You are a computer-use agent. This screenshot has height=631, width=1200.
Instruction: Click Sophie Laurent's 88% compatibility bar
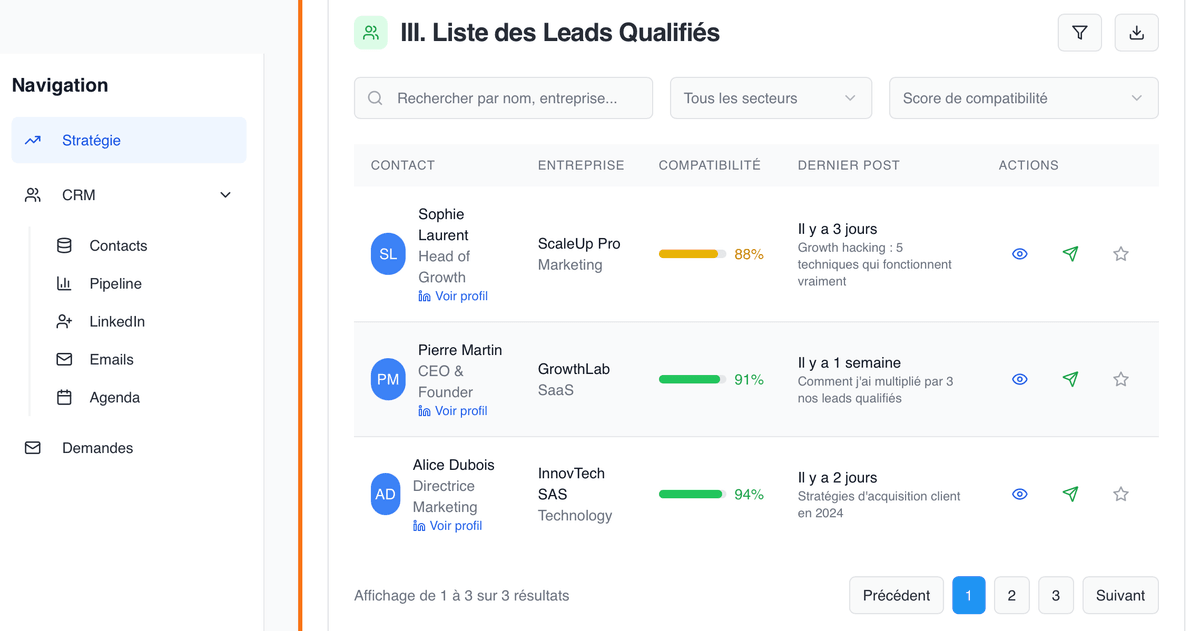pos(692,254)
